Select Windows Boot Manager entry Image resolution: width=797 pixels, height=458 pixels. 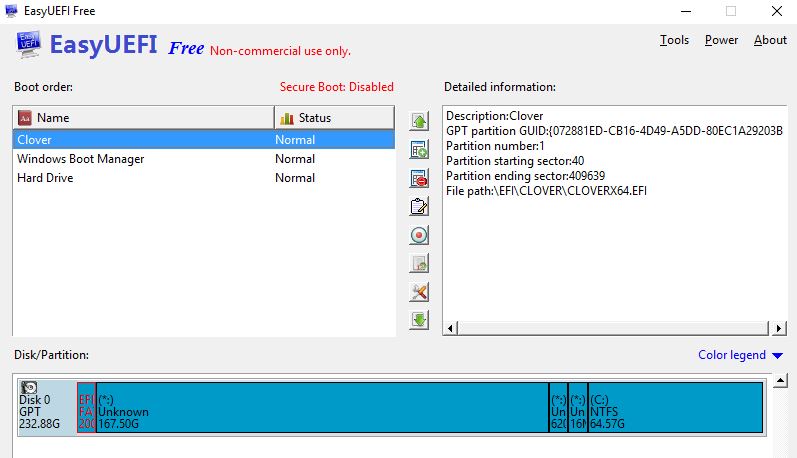tap(203, 159)
